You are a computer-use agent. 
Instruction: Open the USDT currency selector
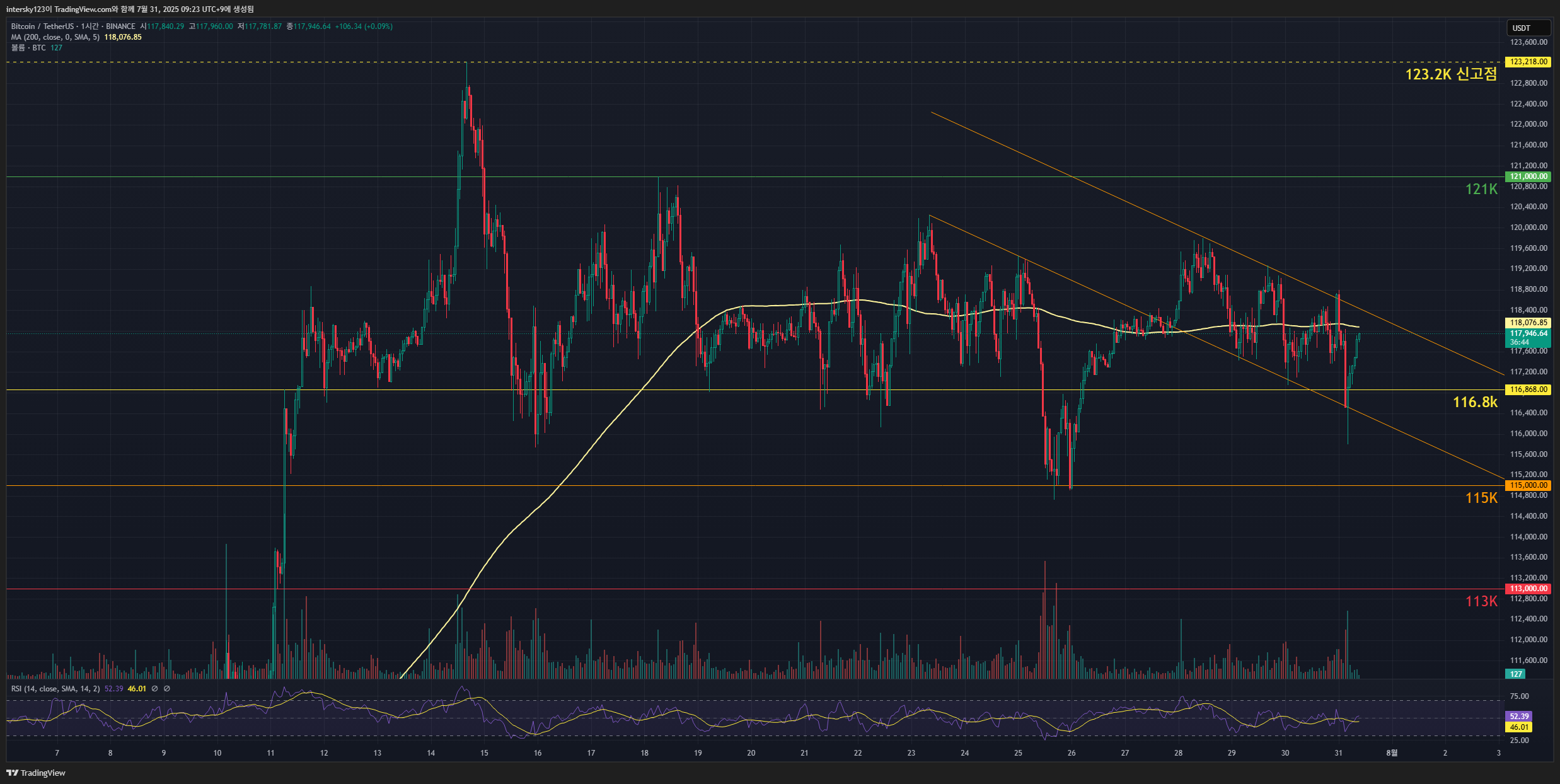(1528, 28)
